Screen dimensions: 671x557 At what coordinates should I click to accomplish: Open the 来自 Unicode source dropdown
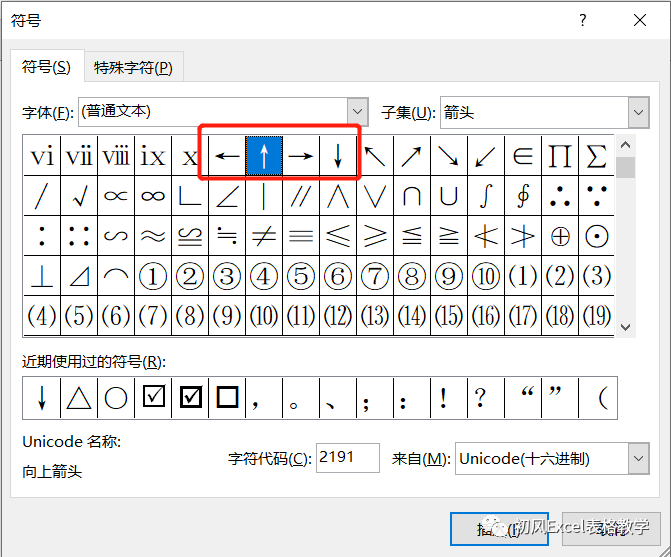point(638,459)
